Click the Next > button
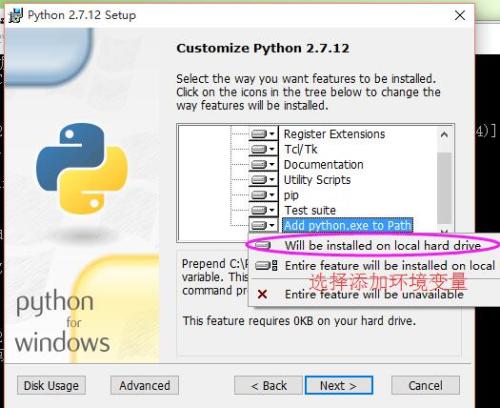The width and height of the screenshot is (500, 408). point(339,386)
